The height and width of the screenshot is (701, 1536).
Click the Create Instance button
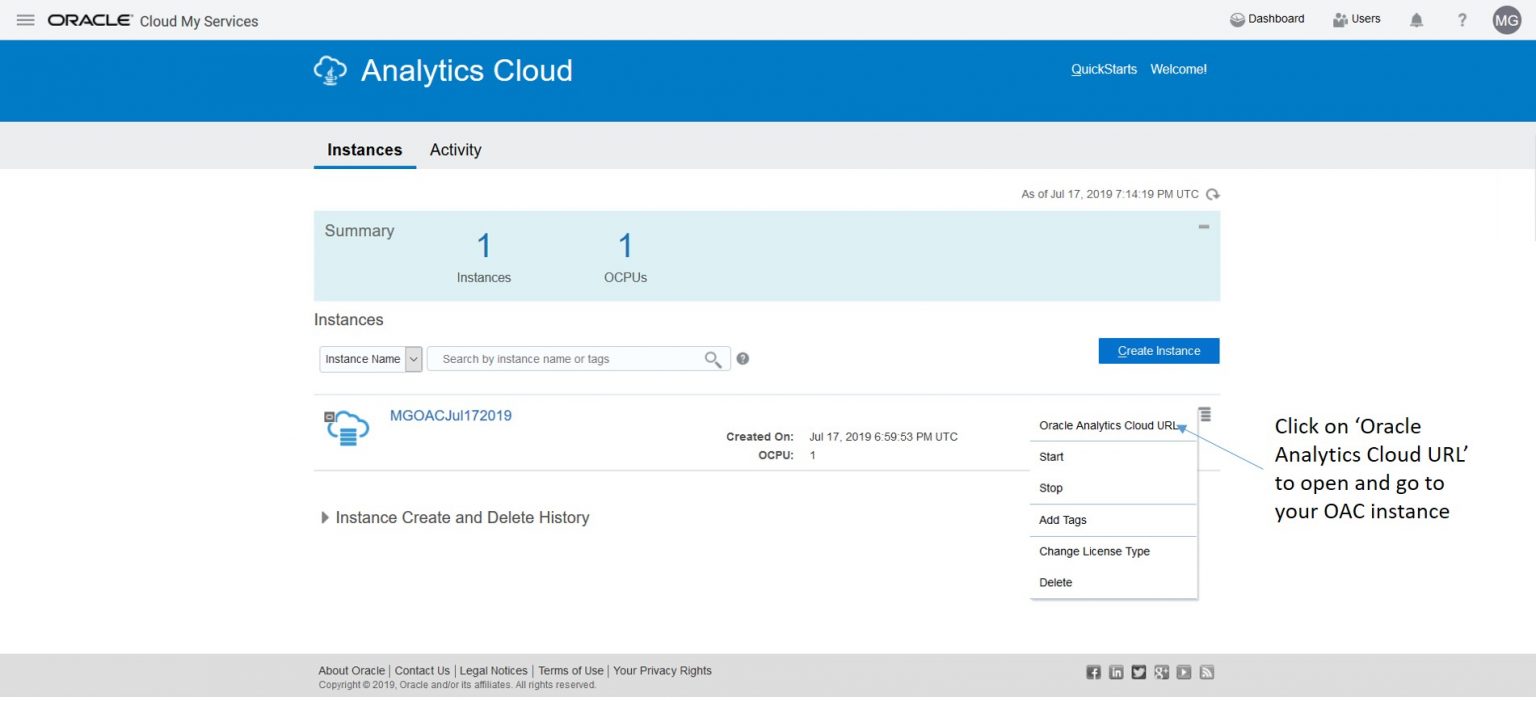pyautogui.click(x=1158, y=350)
